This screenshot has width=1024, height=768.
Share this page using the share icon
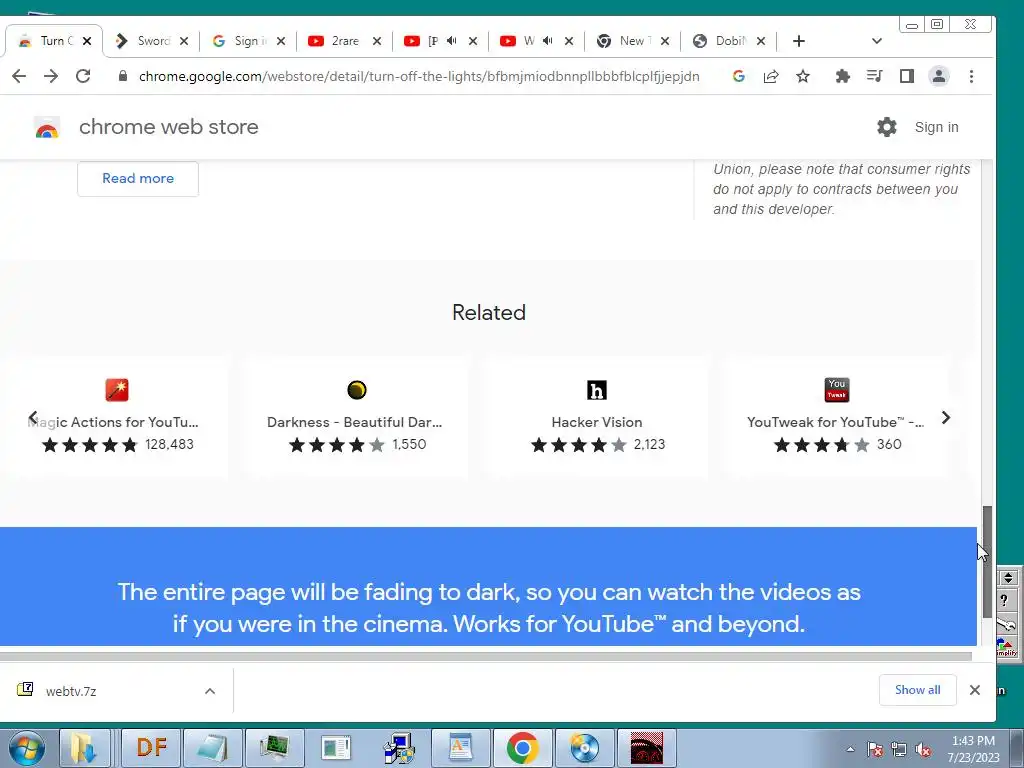(771, 76)
